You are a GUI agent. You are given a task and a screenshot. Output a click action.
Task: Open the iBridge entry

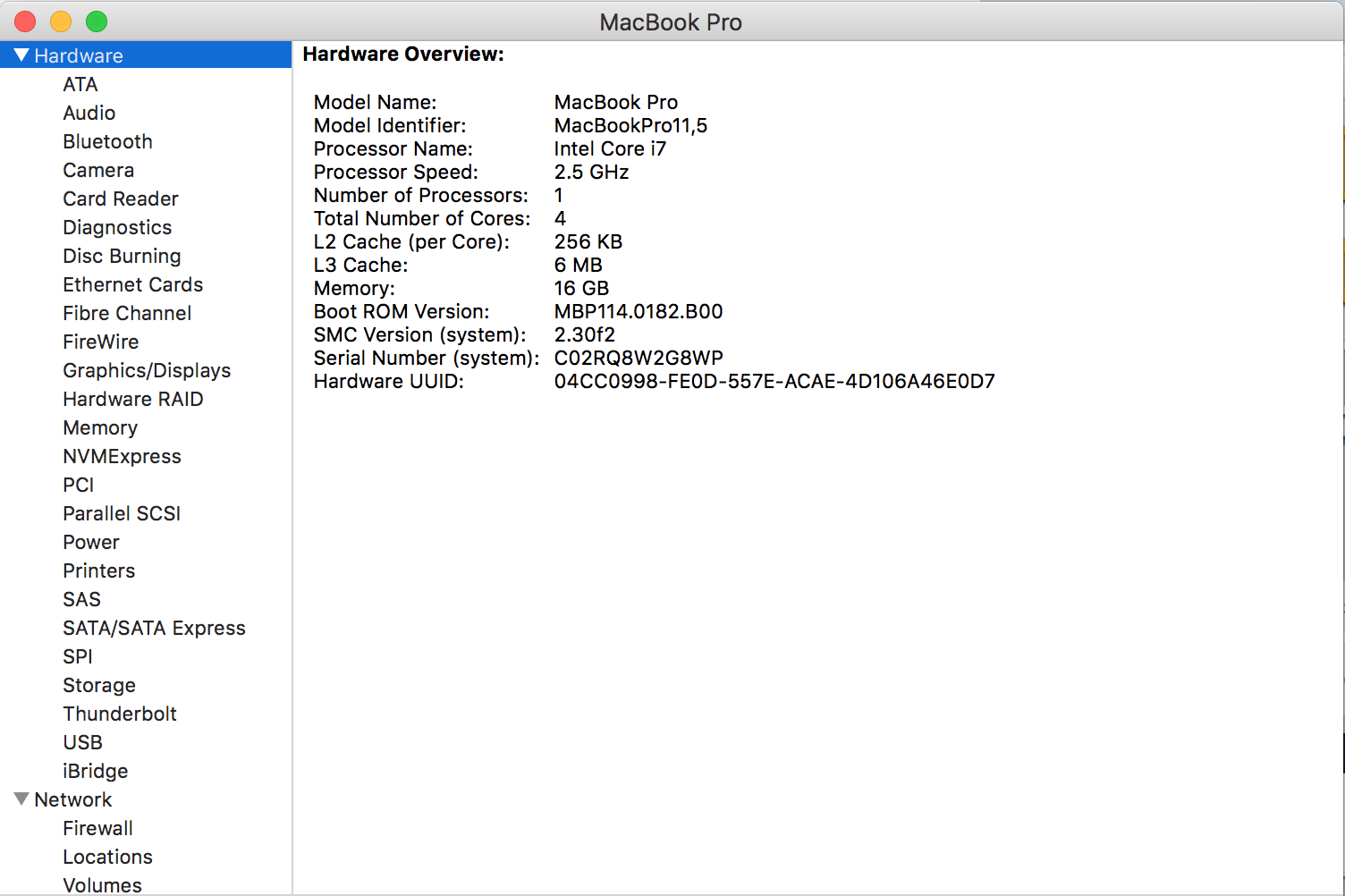click(x=96, y=771)
